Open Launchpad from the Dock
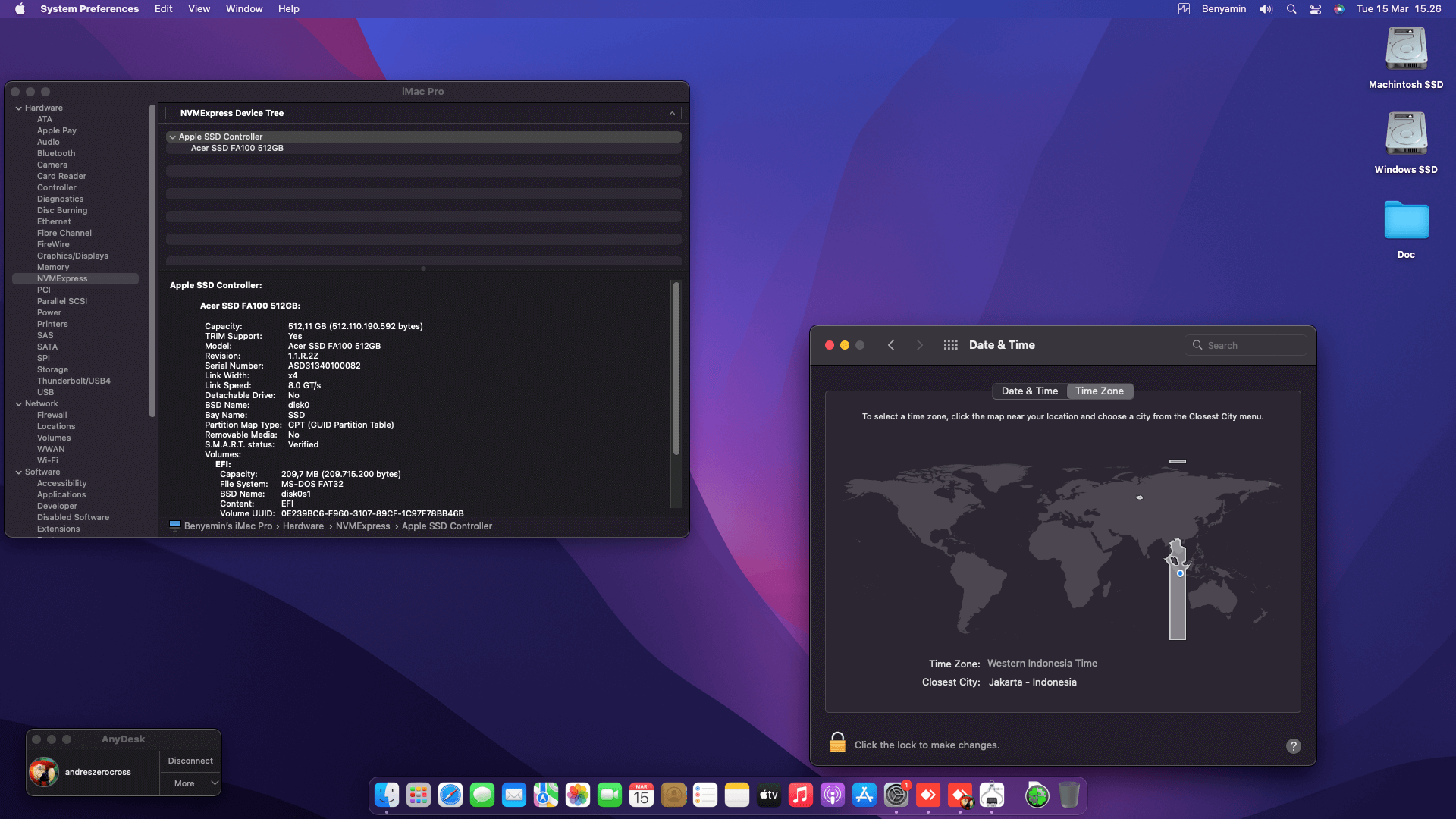This screenshot has width=1456, height=819. coord(419,795)
